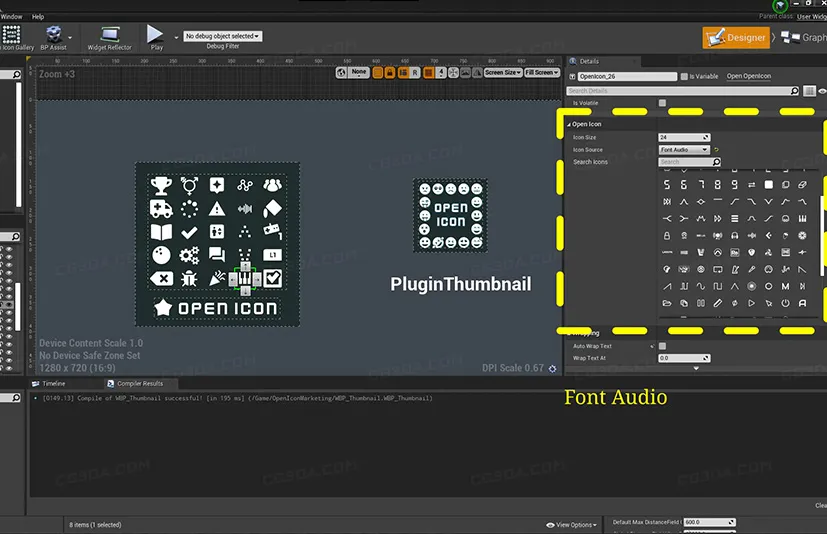827x534 pixels.
Task: Click the localization globe viewport button
Action: pyautogui.click(x=341, y=72)
